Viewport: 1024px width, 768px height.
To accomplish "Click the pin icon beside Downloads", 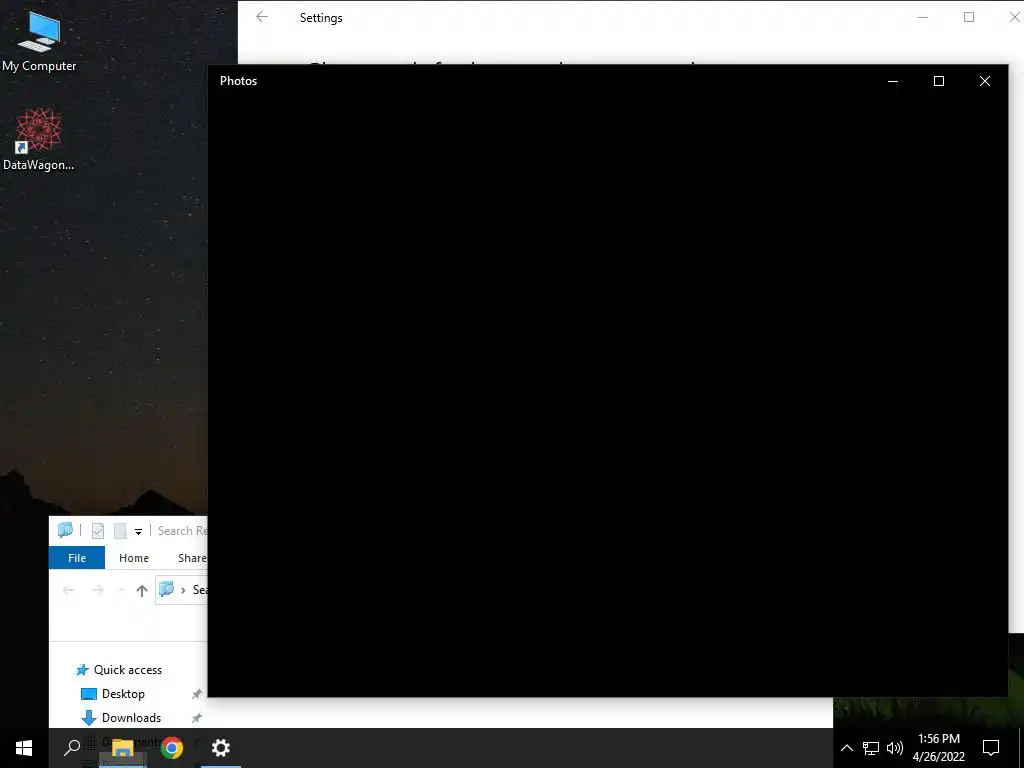I will (x=196, y=718).
